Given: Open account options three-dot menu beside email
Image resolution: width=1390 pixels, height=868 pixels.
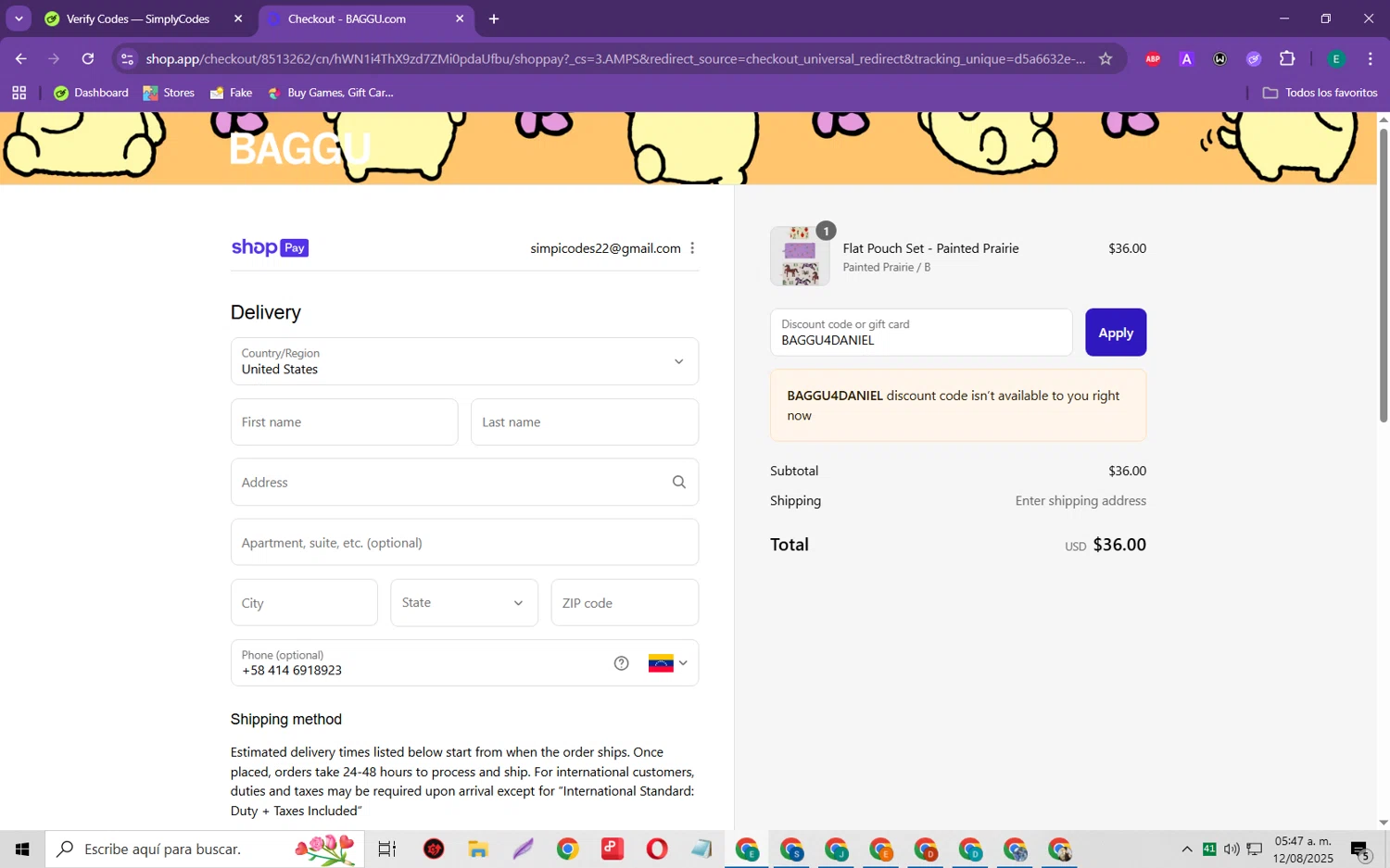Looking at the screenshot, I should (692, 248).
